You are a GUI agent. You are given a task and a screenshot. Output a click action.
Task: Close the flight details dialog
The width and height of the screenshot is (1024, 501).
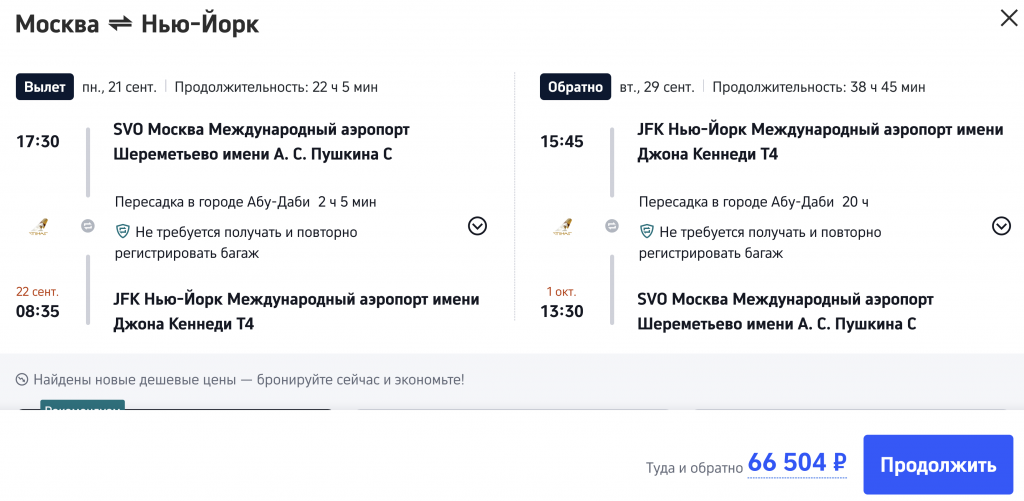click(x=1008, y=17)
